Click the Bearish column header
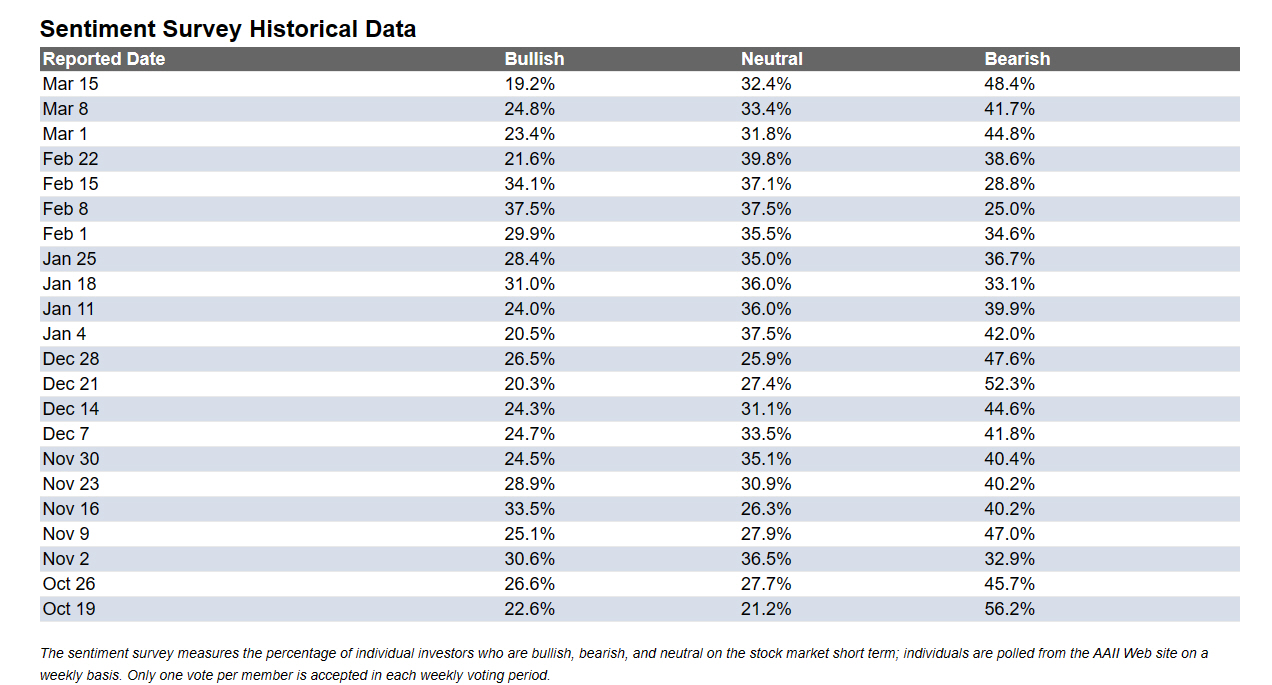This screenshot has height=685, width=1272. tap(1017, 59)
